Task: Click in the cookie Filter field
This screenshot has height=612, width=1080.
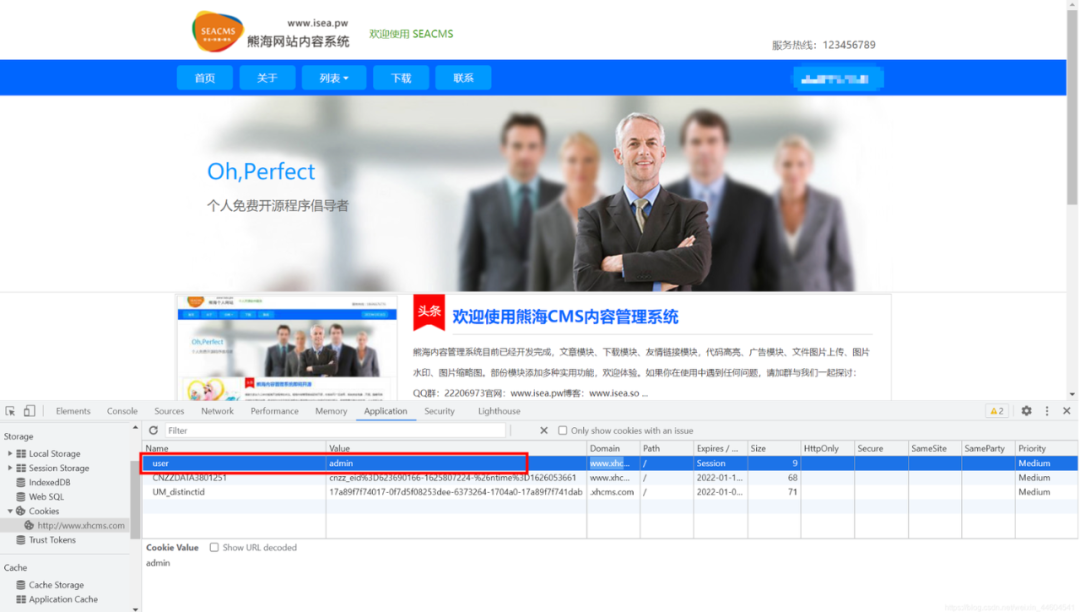Action: pyautogui.click(x=335, y=430)
